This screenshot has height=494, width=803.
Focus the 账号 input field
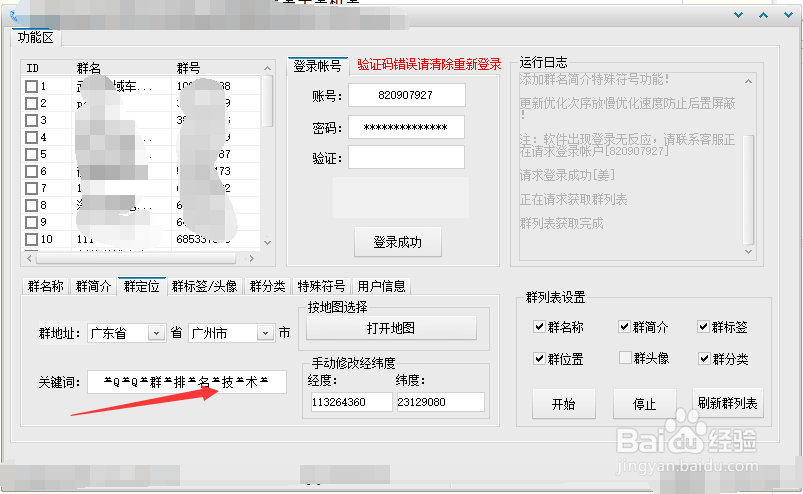coord(407,95)
